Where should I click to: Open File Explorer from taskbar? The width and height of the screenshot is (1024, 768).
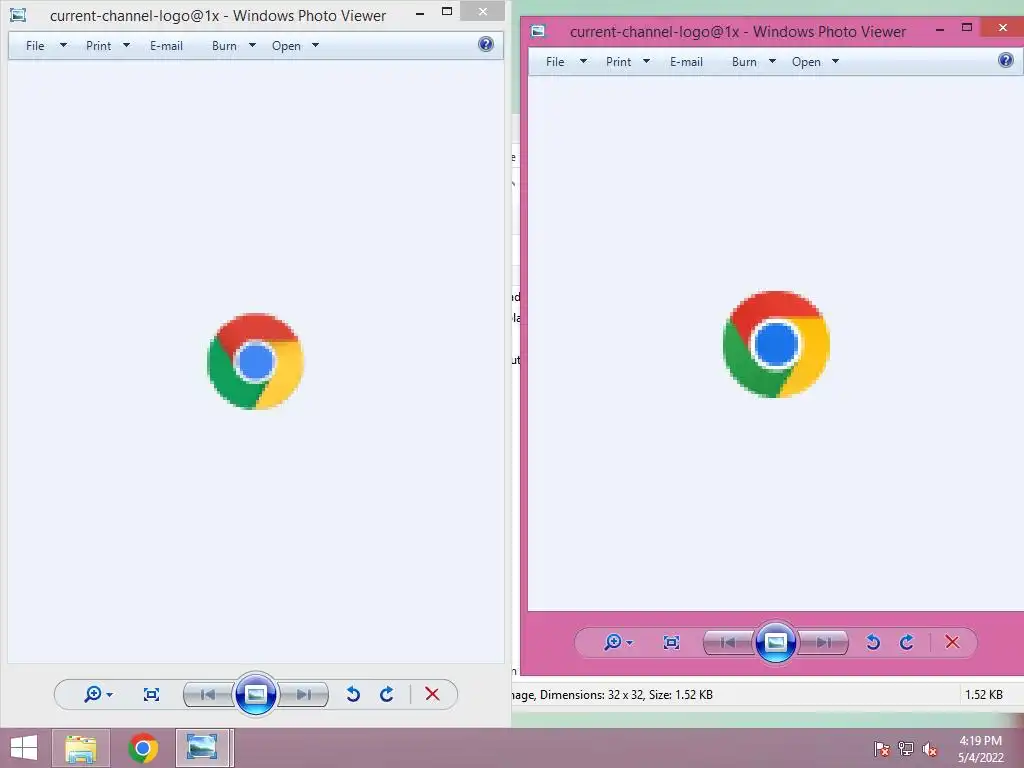80,748
